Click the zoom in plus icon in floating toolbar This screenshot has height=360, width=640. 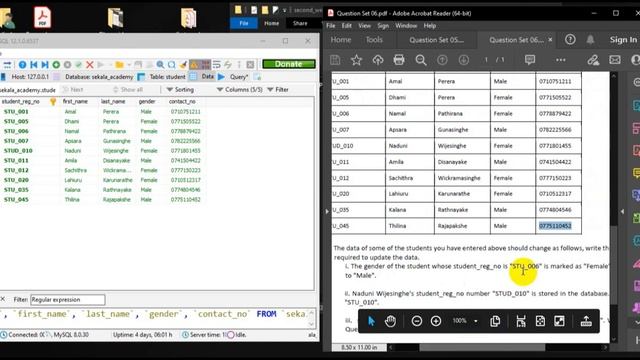(436, 321)
